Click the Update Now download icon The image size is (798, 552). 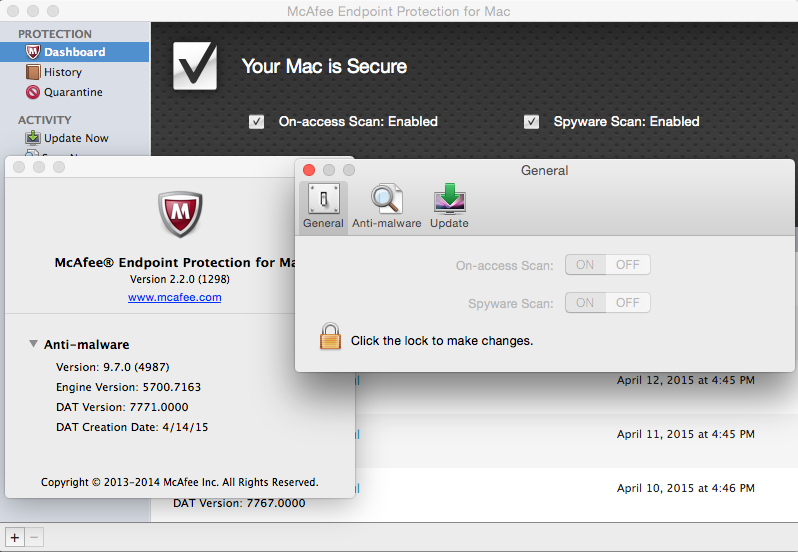(33, 138)
